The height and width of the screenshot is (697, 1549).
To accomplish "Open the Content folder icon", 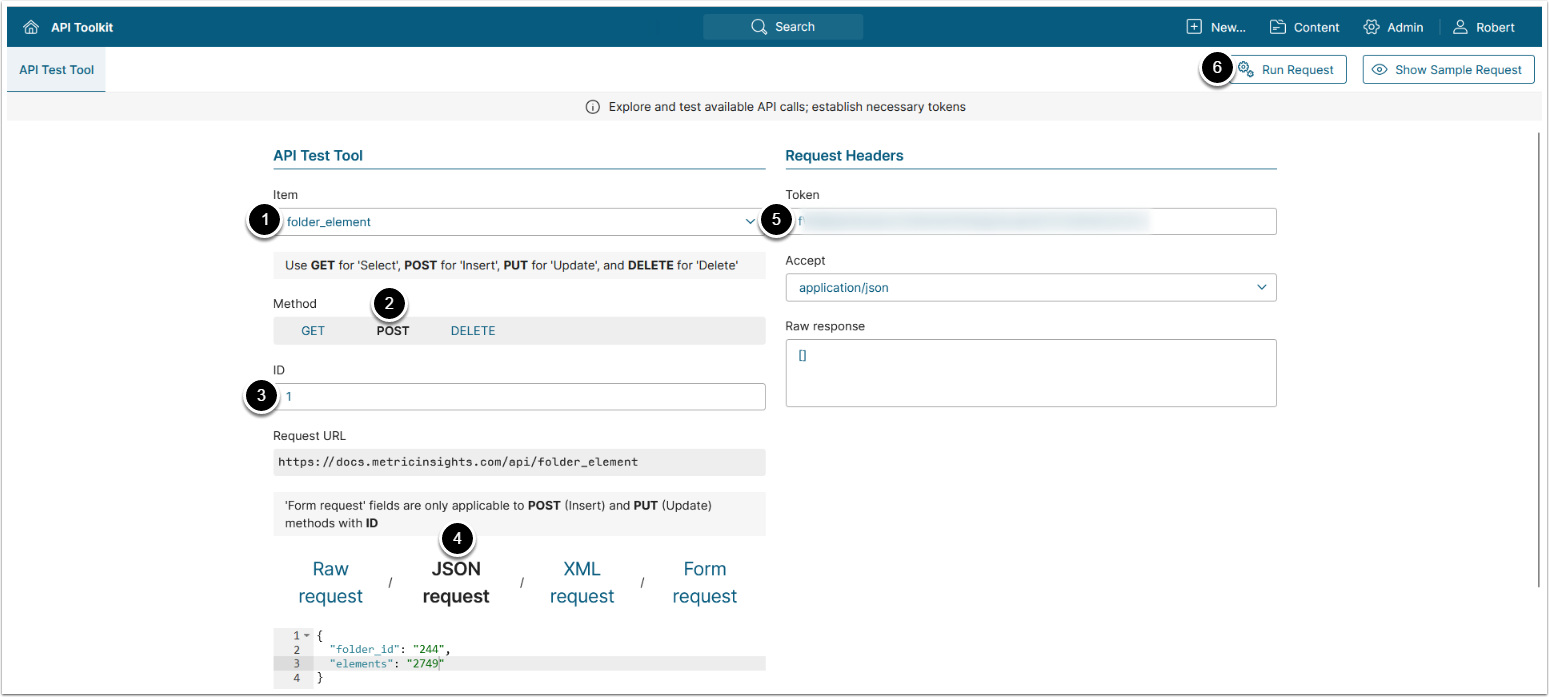I will [1278, 27].
